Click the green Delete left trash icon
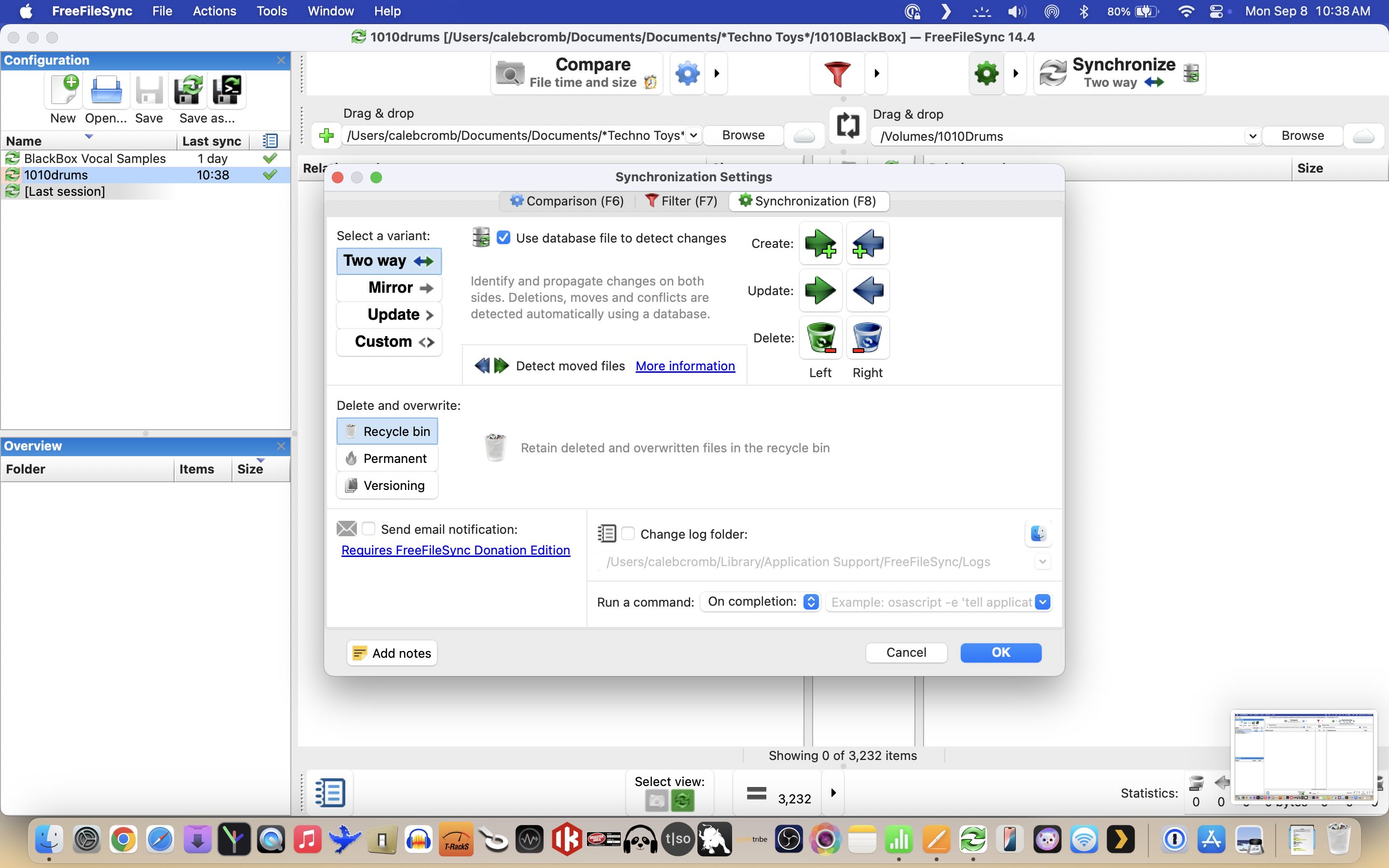This screenshot has width=1389, height=868. tap(820, 338)
